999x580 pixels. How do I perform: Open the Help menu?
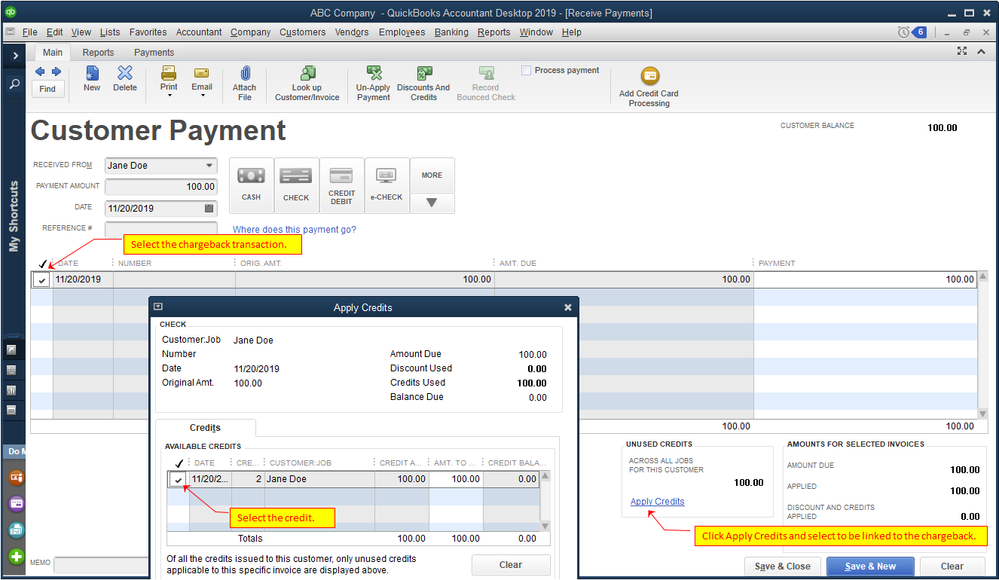point(571,32)
